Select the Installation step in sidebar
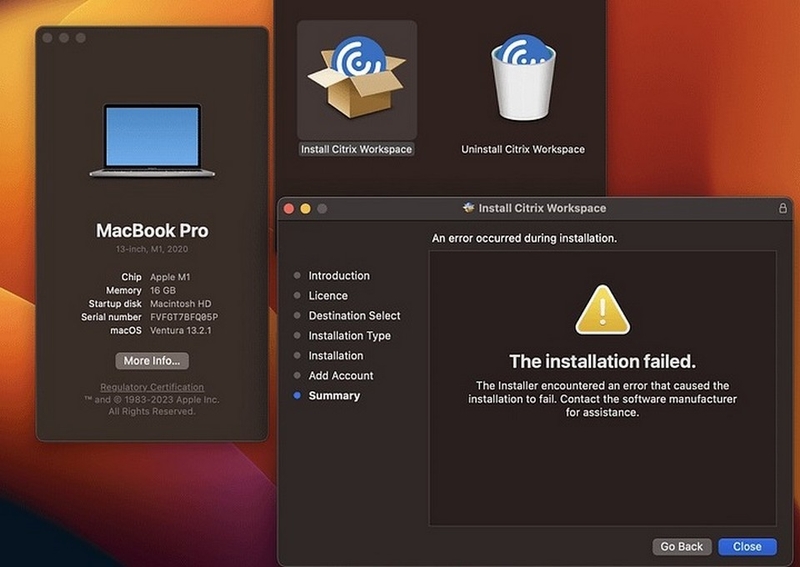This screenshot has height=567, width=800. pyautogui.click(x=336, y=355)
